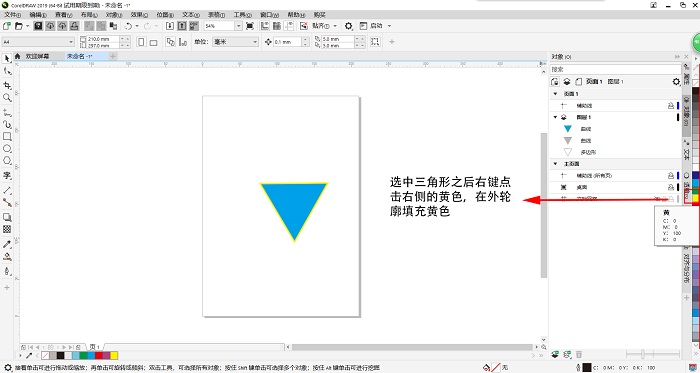
Task: Collapse the 图层 1 tree node
Action: click(555, 117)
